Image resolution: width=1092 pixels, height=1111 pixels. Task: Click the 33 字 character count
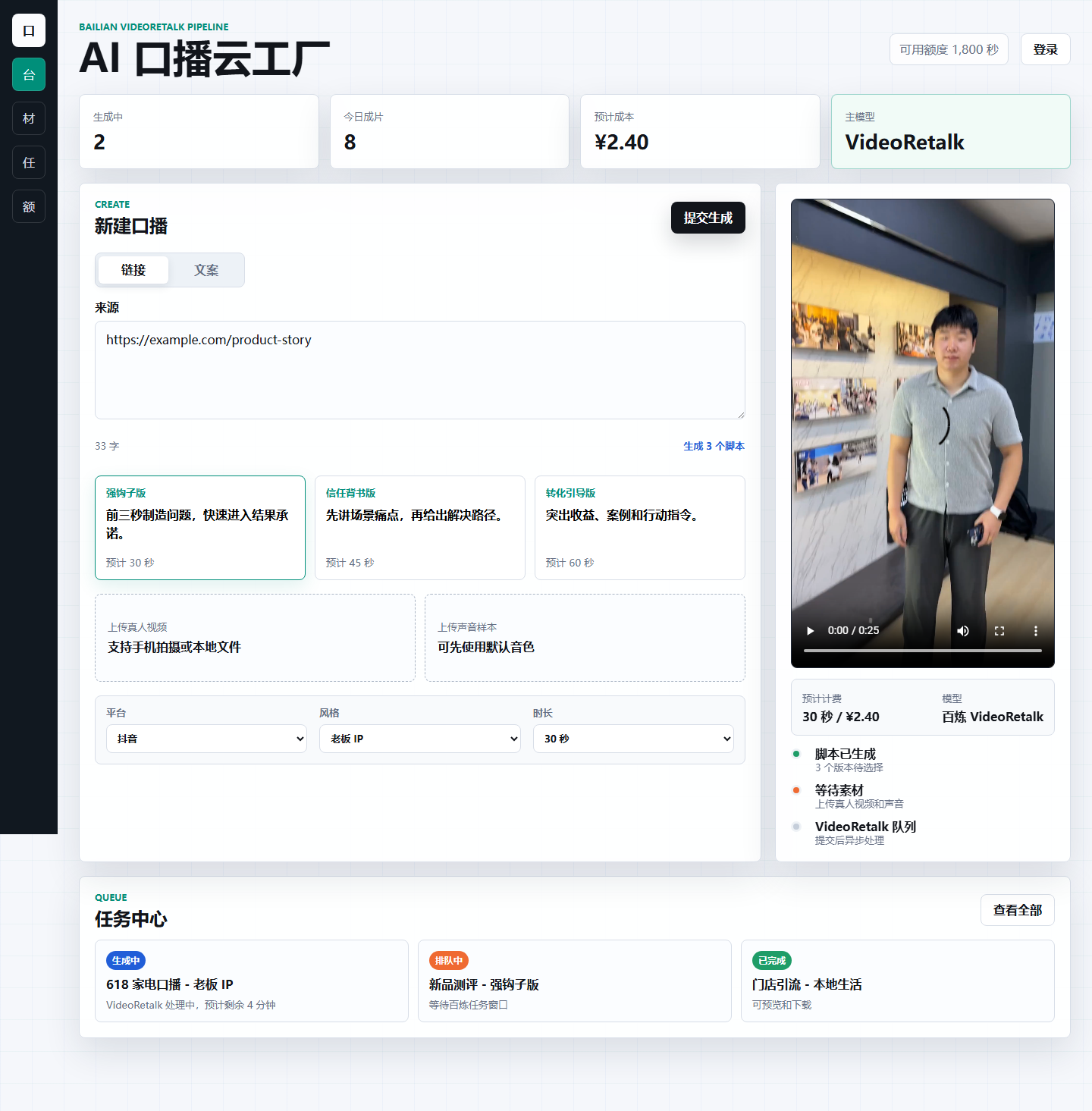click(107, 446)
